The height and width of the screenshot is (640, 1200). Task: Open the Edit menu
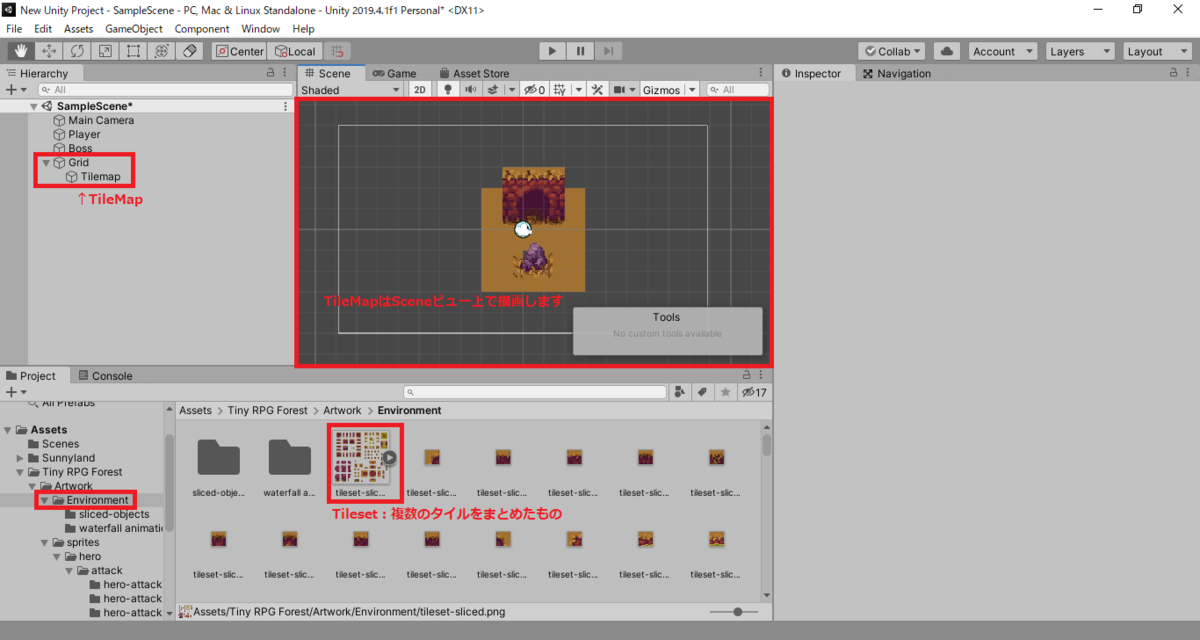[43, 29]
